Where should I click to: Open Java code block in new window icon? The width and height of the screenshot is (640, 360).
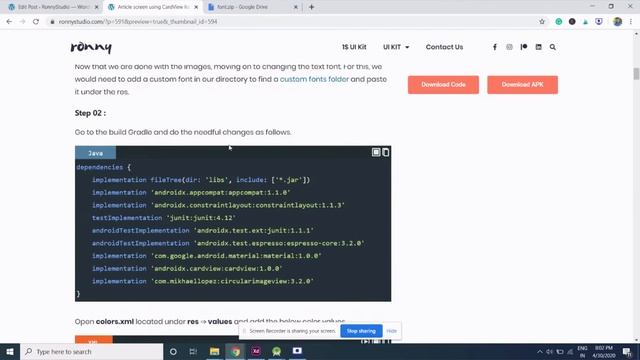point(376,152)
